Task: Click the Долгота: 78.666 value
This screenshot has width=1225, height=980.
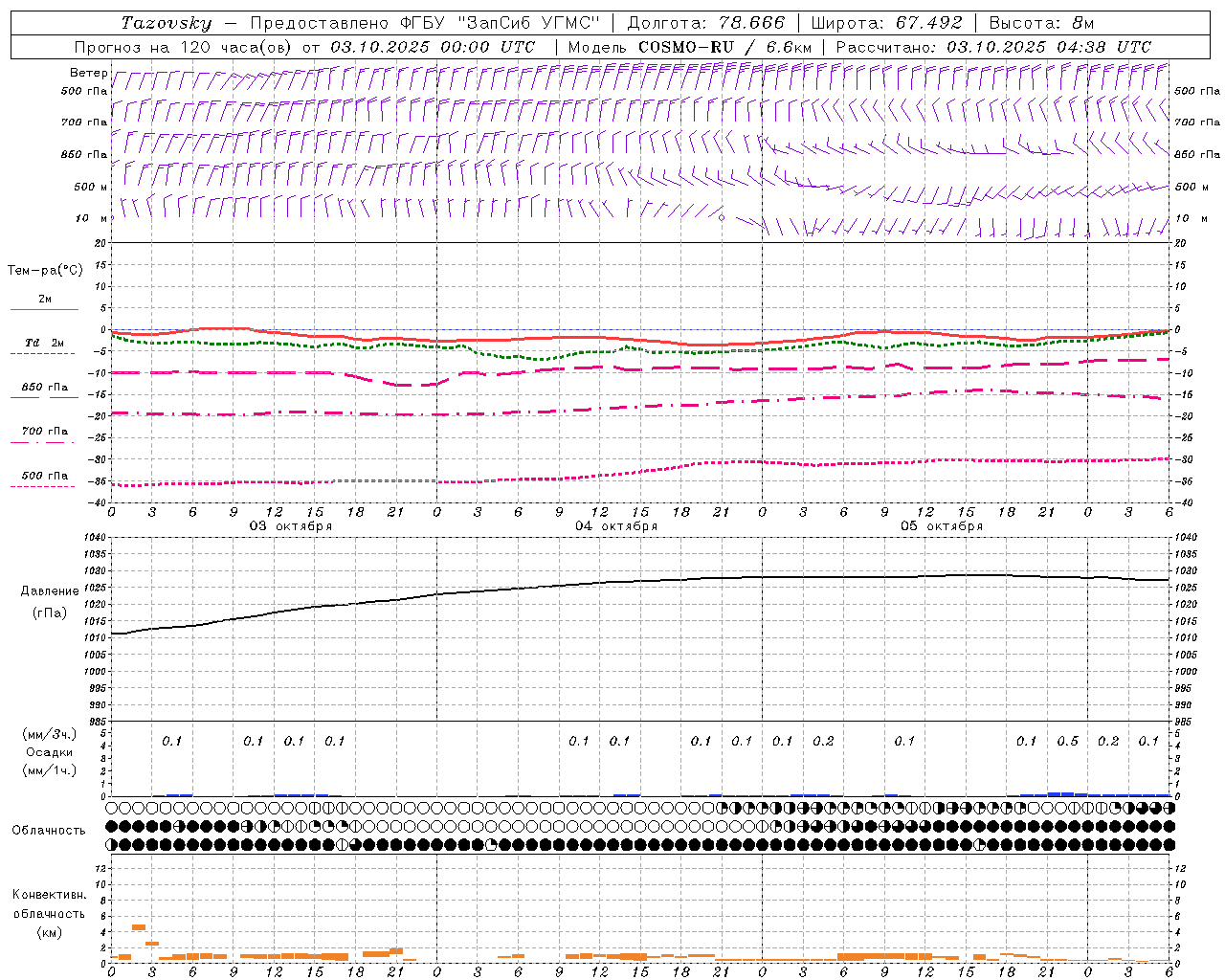Action: click(x=705, y=23)
